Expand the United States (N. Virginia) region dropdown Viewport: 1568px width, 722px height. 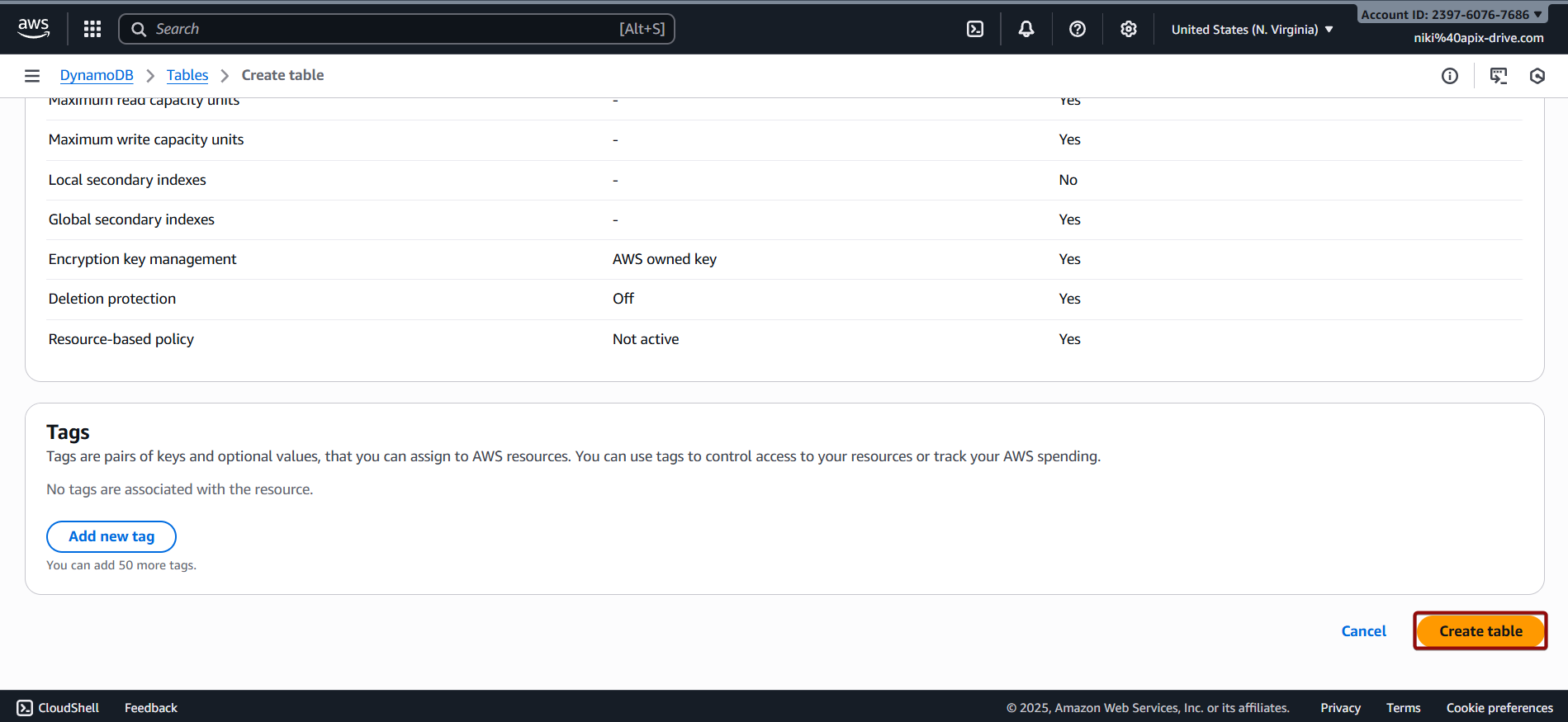coord(1252,30)
